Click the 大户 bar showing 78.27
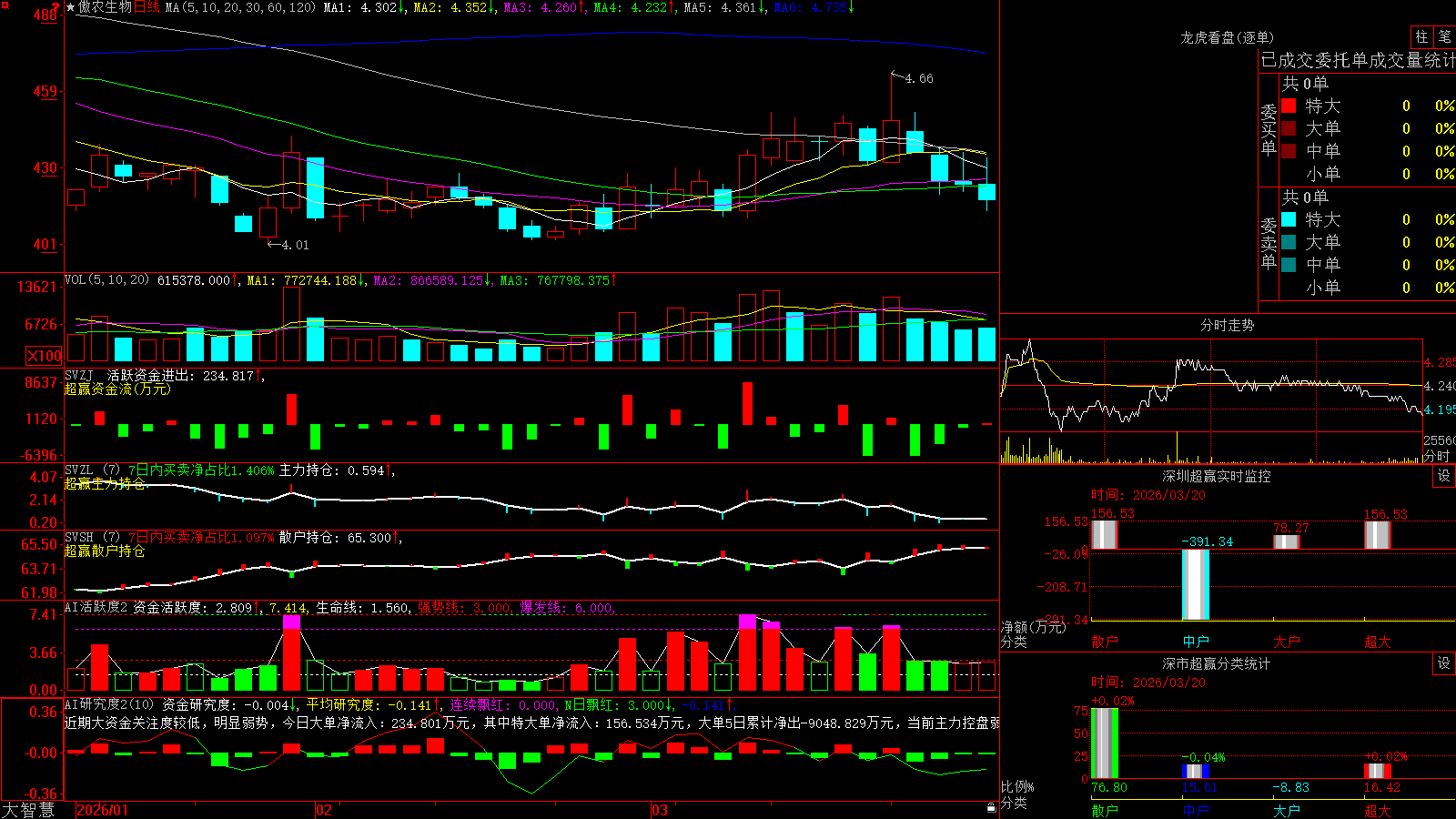Screen dimensions: 1456x819 (1287, 541)
